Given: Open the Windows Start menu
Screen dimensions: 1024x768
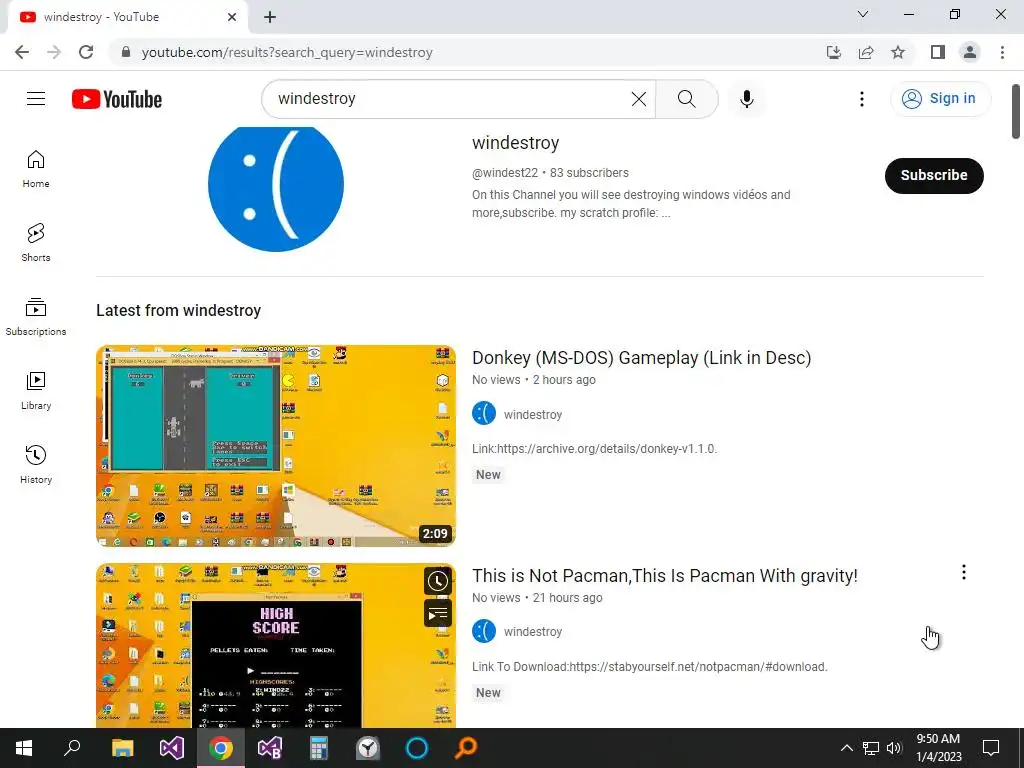Looking at the screenshot, I should [24, 748].
